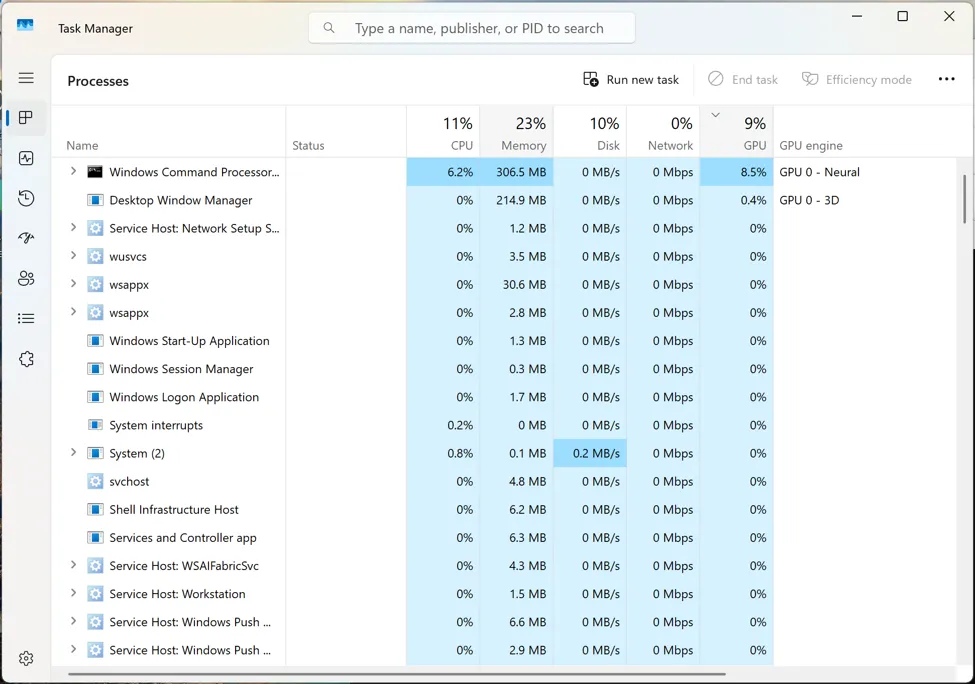Open the hamburger navigation menu
Screen dimensions: 975x684
point(26,78)
